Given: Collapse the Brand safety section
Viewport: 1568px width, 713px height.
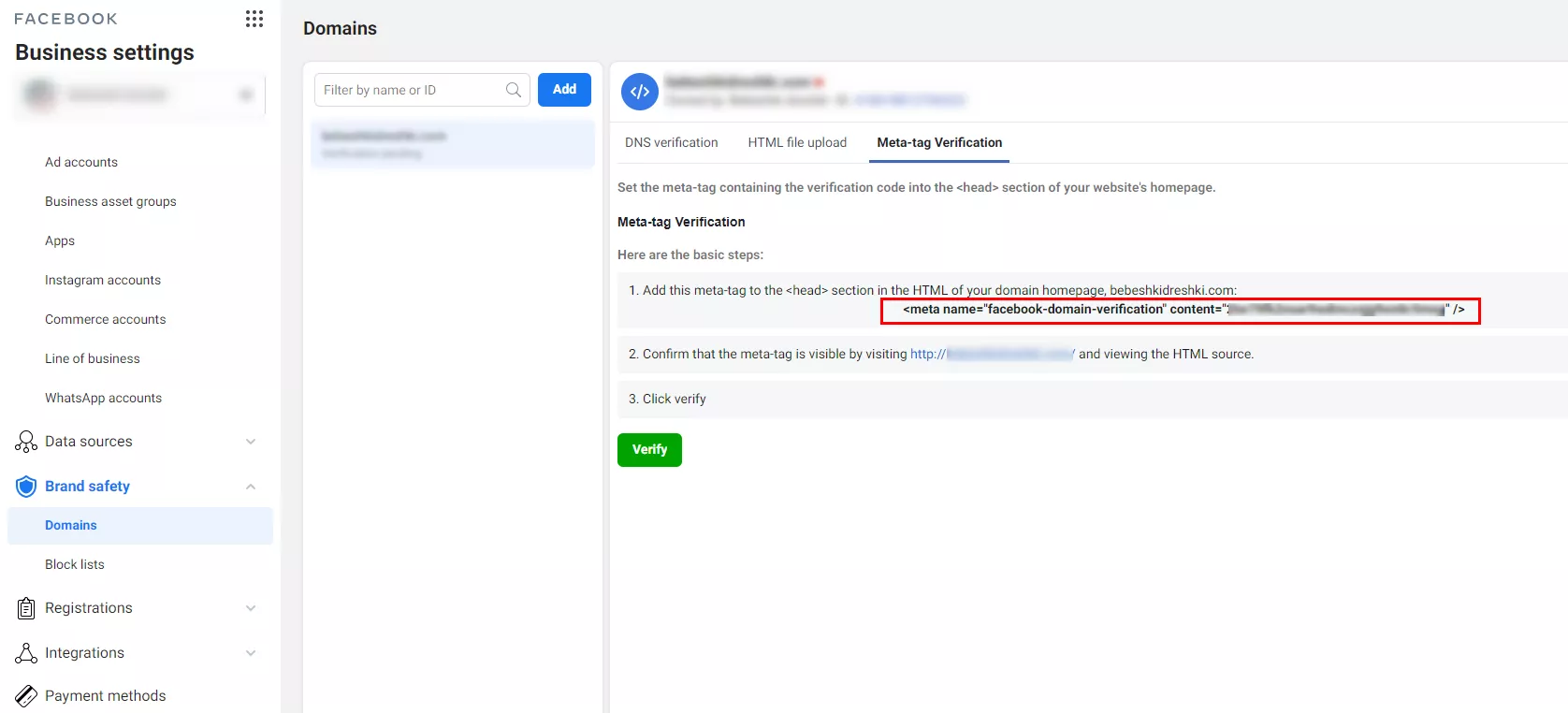Looking at the screenshot, I should tap(251, 487).
